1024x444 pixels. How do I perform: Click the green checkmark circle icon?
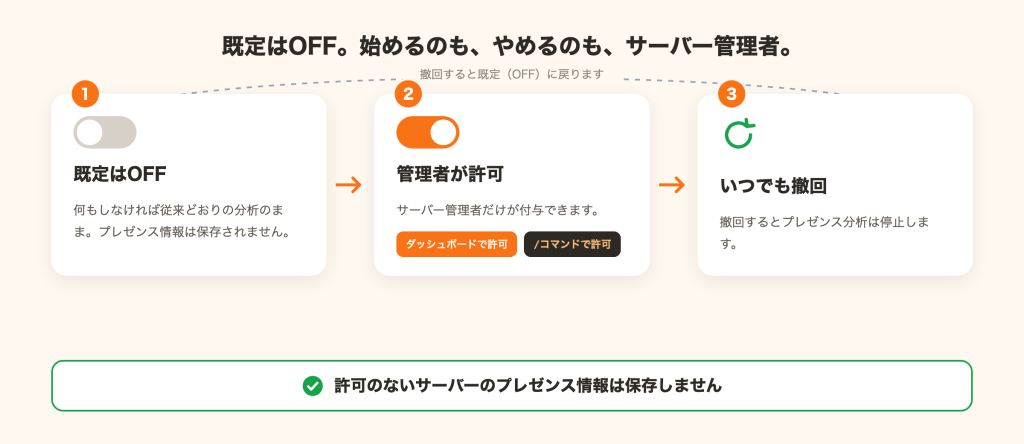[313, 386]
